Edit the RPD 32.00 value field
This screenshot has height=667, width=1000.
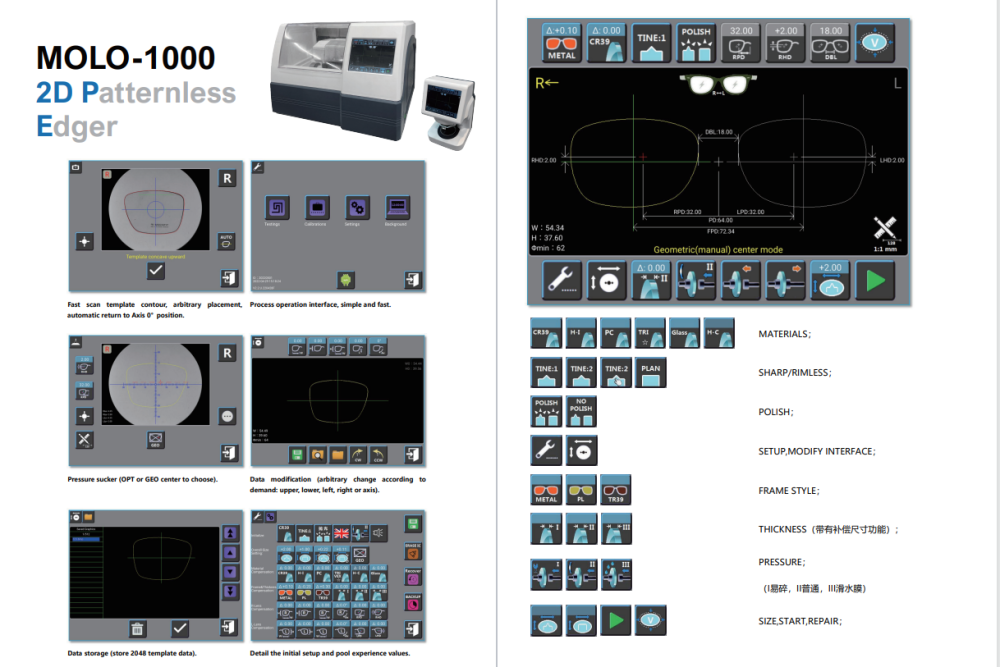[741, 44]
